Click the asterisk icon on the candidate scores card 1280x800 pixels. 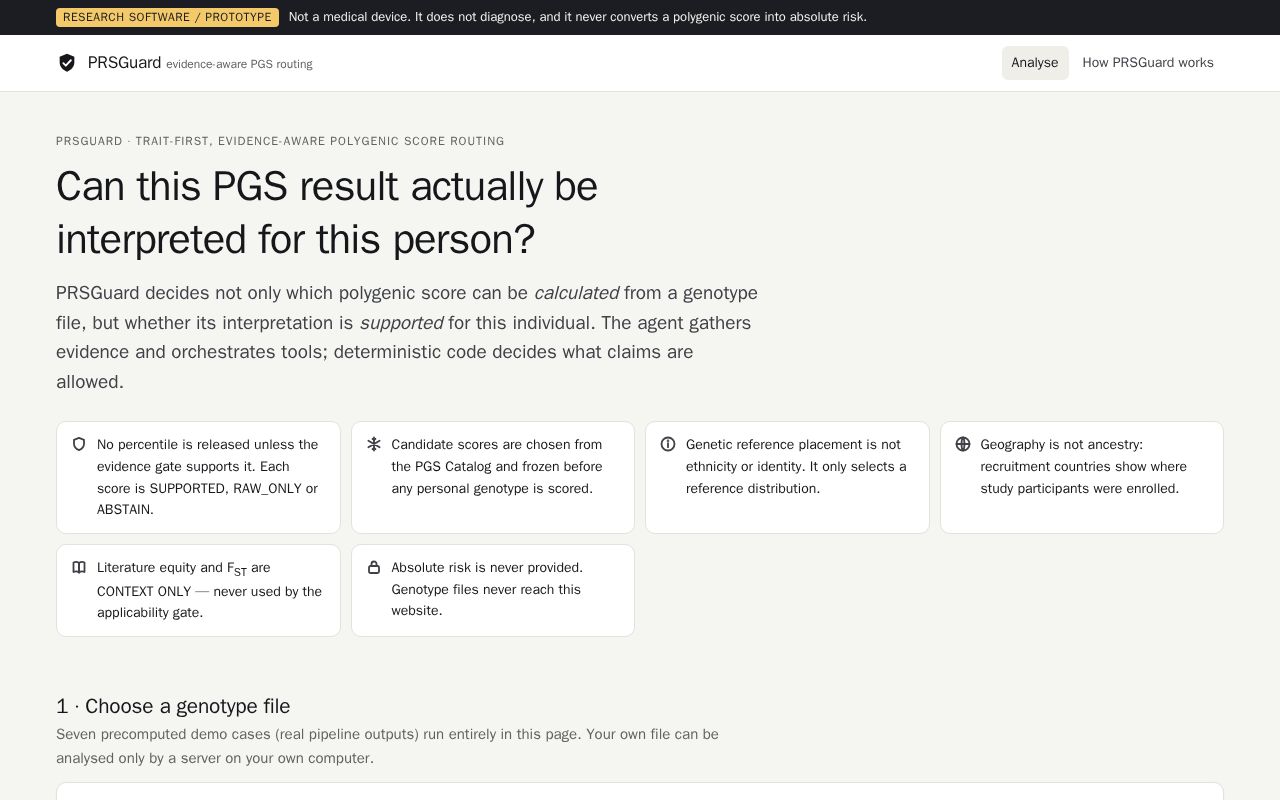(x=374, y=444)
